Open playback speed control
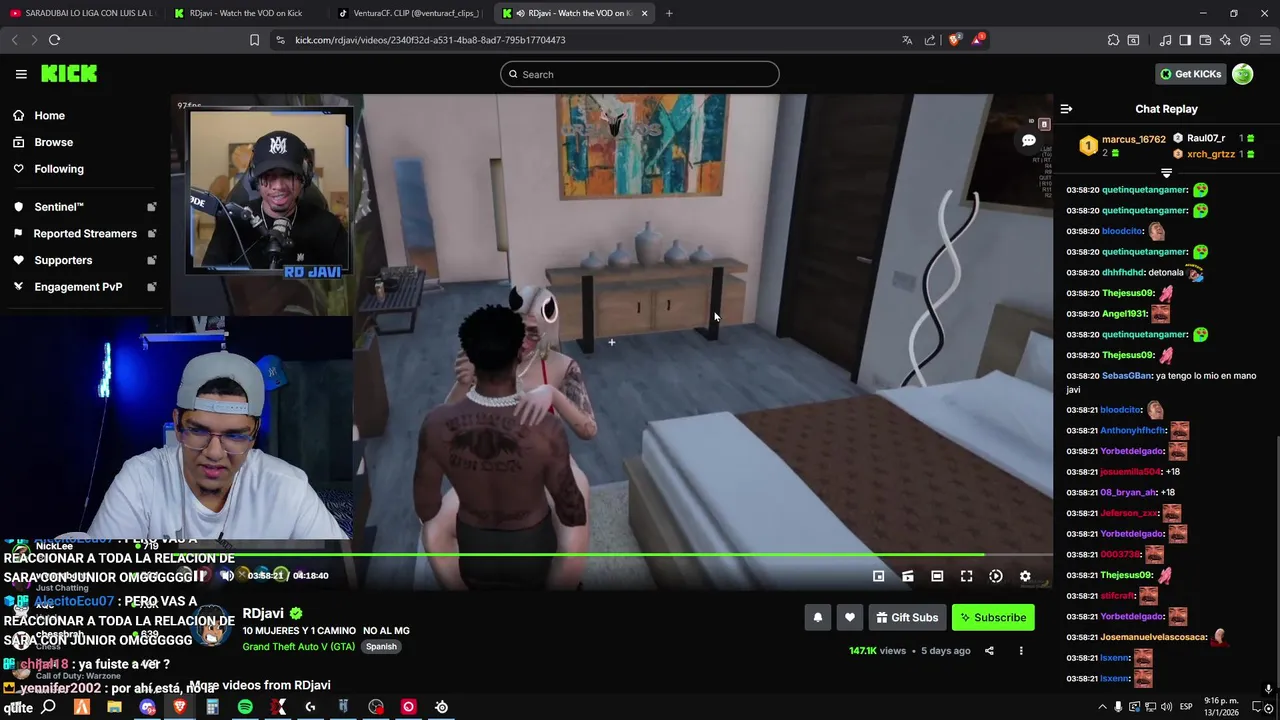Image resolution: width=1280 pixels, height=720 pixels. coord(995,576)
